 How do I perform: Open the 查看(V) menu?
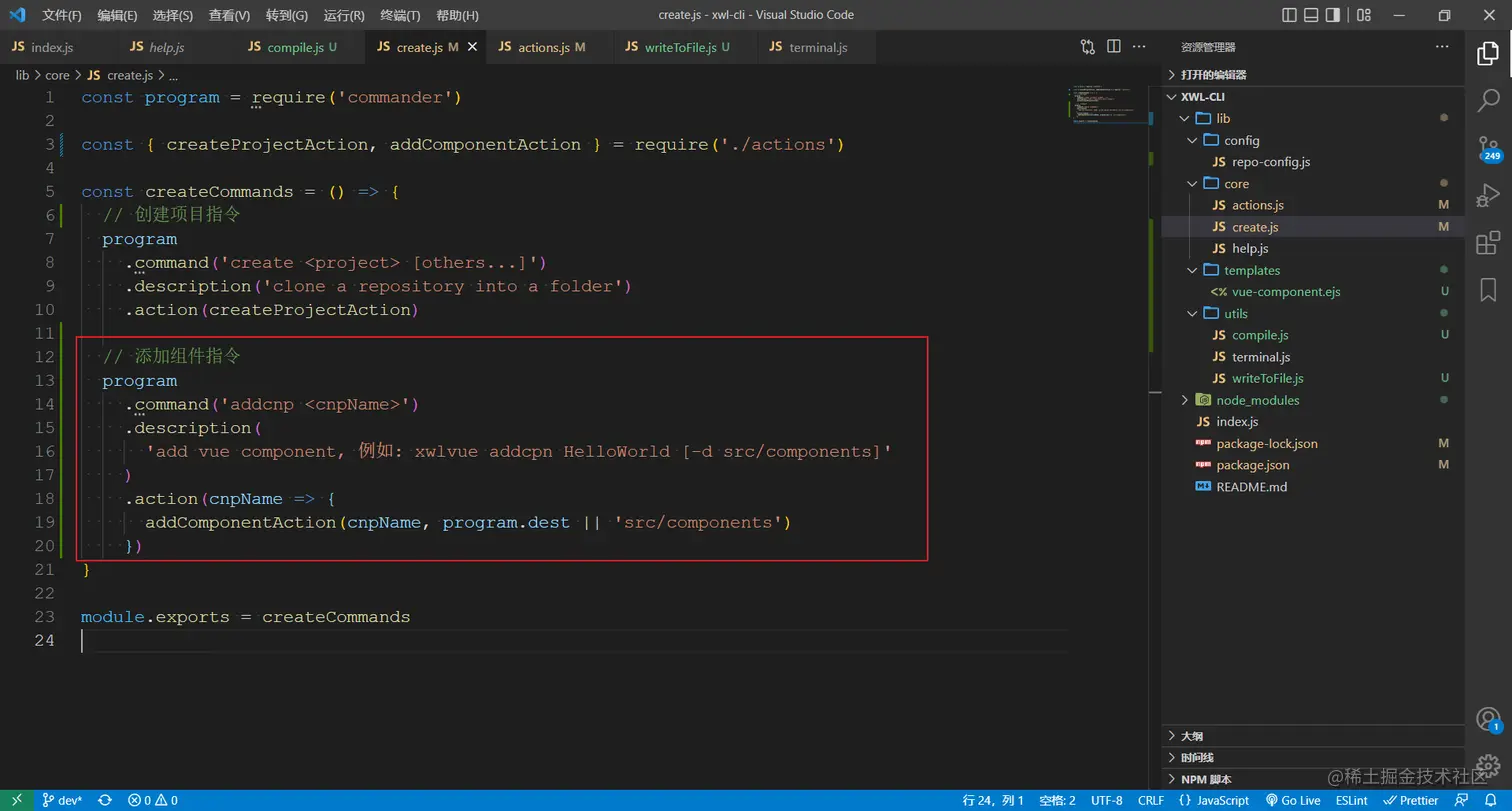click(230, 16)
